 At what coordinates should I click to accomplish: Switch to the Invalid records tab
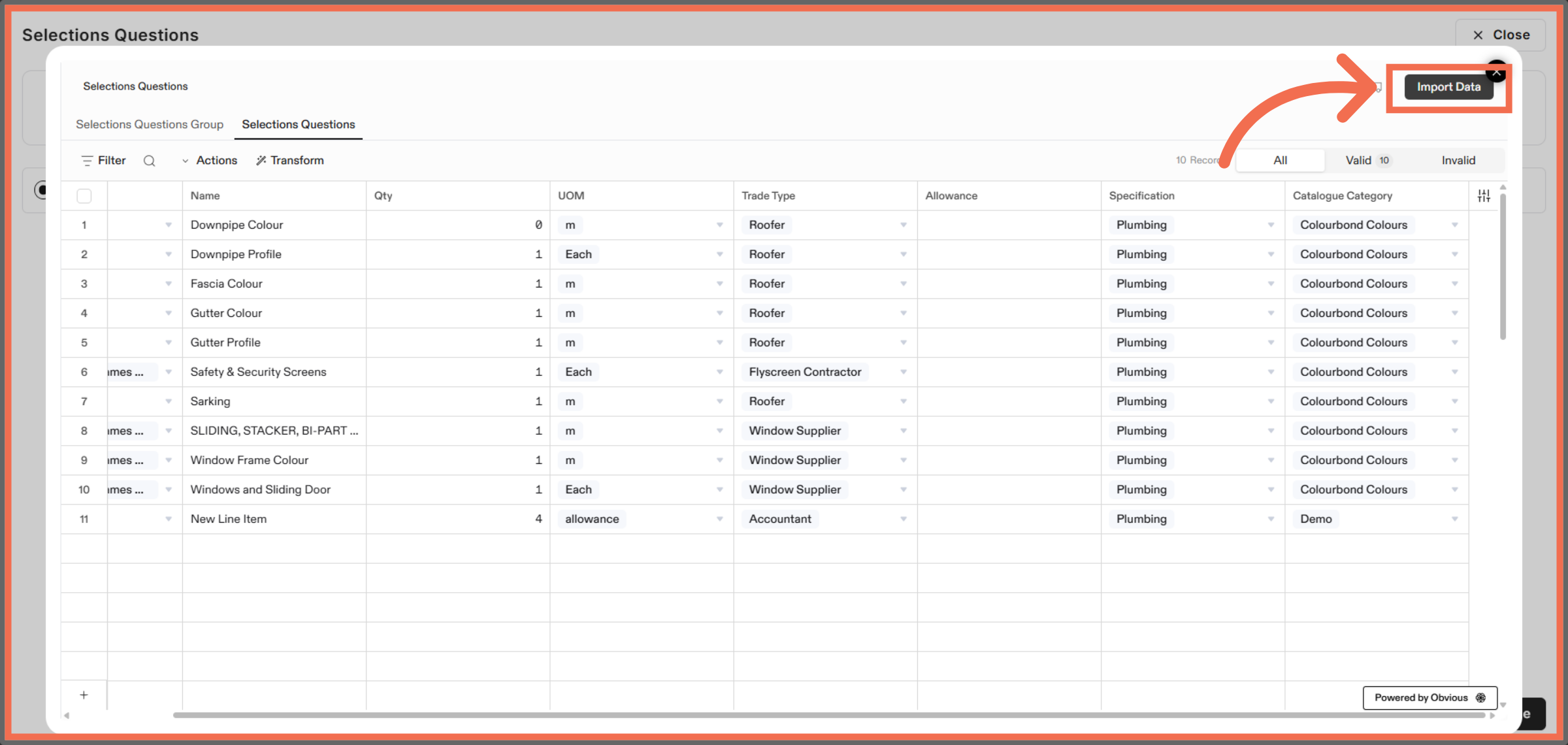1458,160
